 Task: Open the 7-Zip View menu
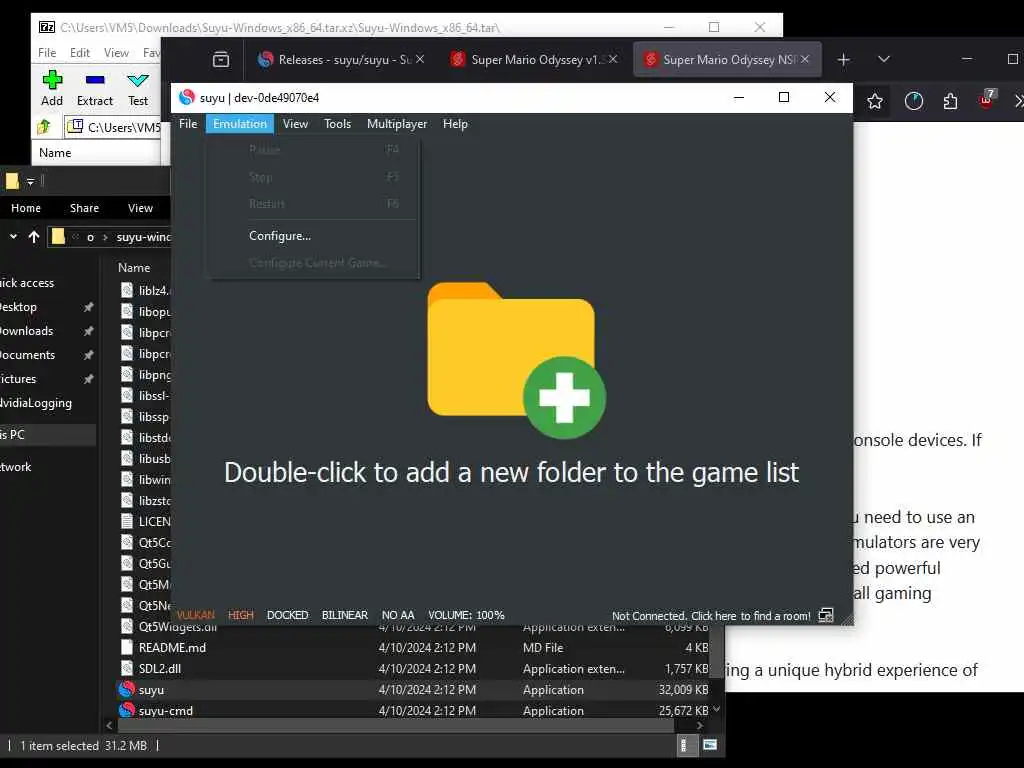[116, 53]
